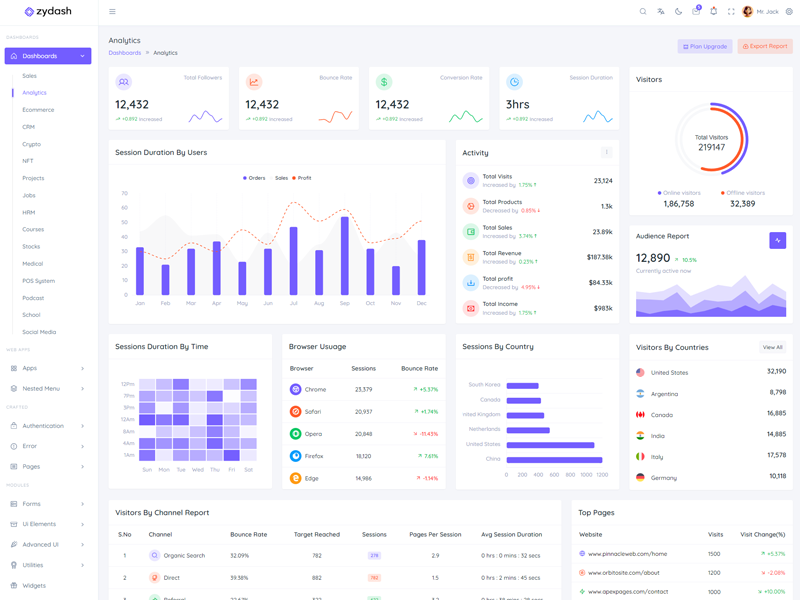This screenshot has width=800, height=600.
Task: Click the Plan Upgrade button
Action: tap(705, 46)
